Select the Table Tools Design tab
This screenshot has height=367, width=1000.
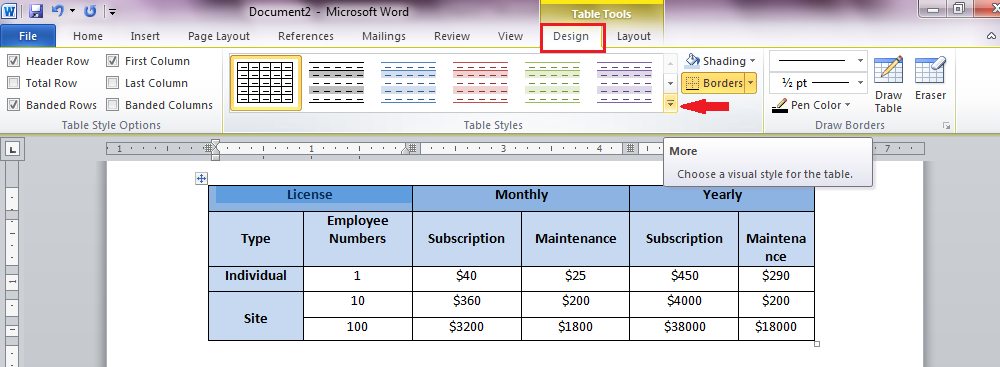click(571, 36)
